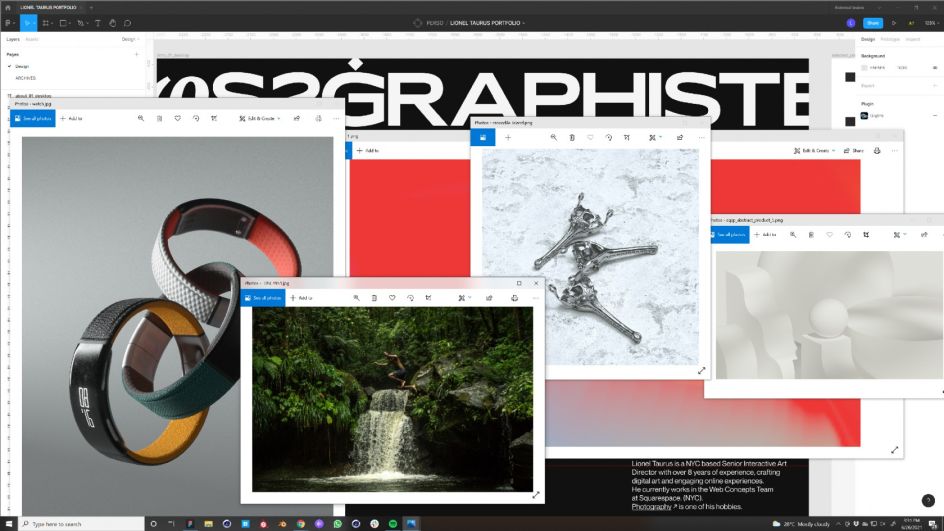Select the Hand tool in Figma toolbar
944x531 pixels.
point(113,22)
